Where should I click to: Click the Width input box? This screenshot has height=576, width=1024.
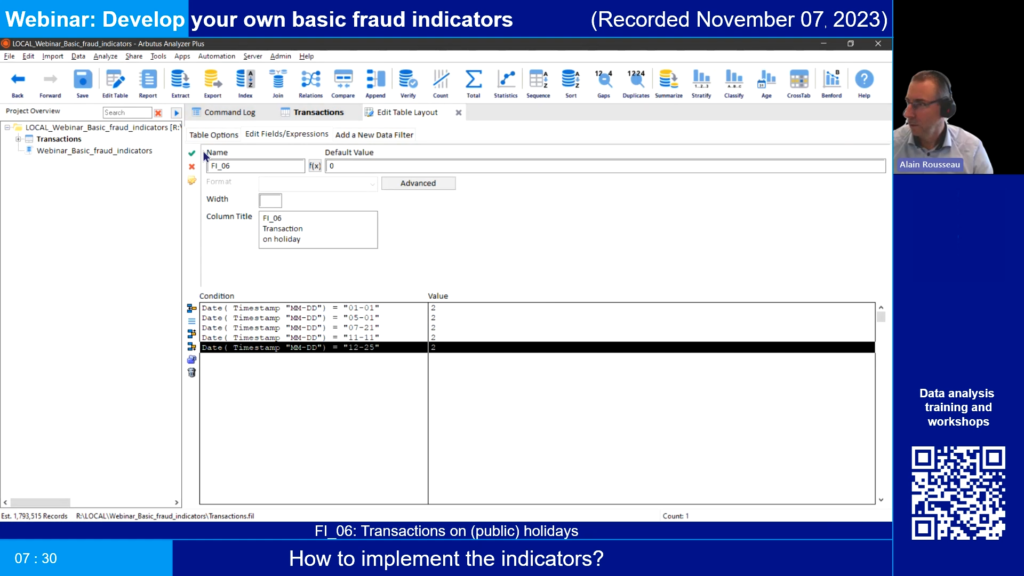coord(270,200)
